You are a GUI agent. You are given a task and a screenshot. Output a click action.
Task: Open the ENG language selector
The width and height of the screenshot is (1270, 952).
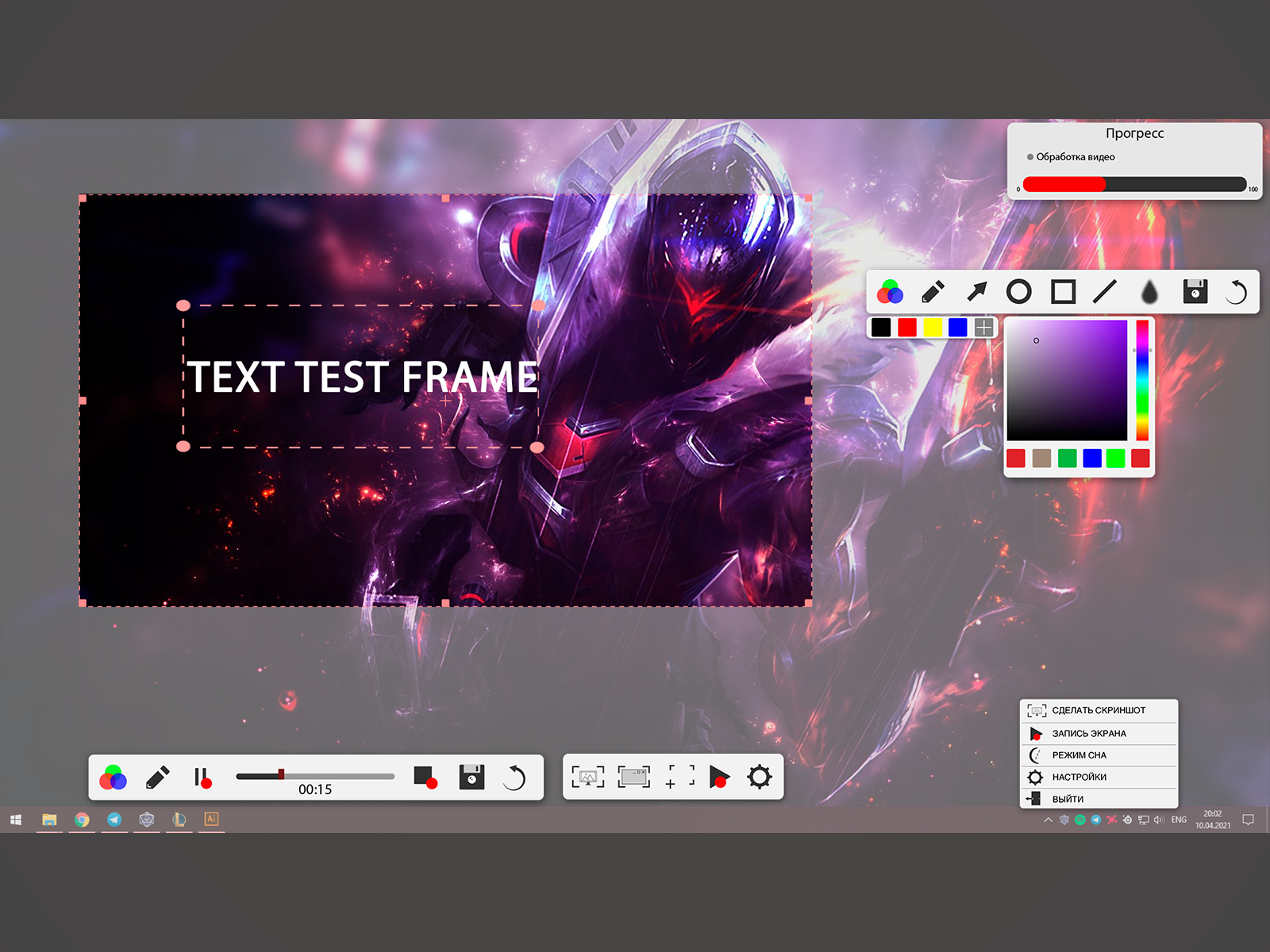point(1178,819)
